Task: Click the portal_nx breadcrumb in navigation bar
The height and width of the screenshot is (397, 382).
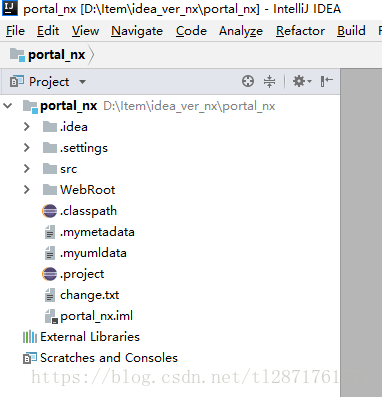Action: click(x=57, y=55)
